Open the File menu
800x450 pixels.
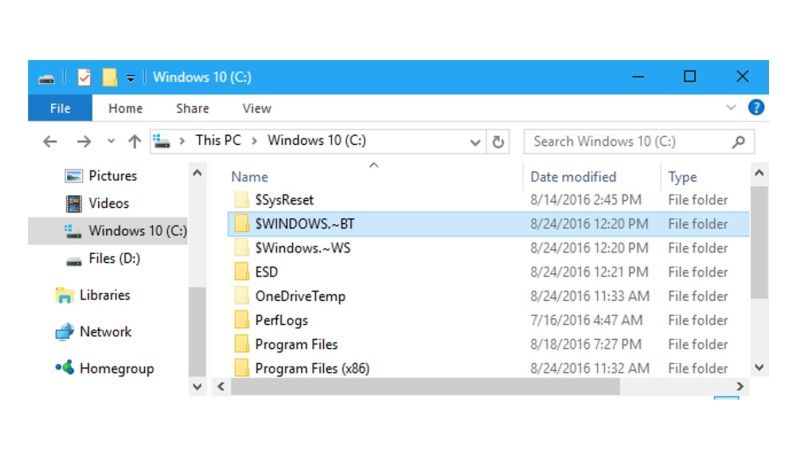60,108
